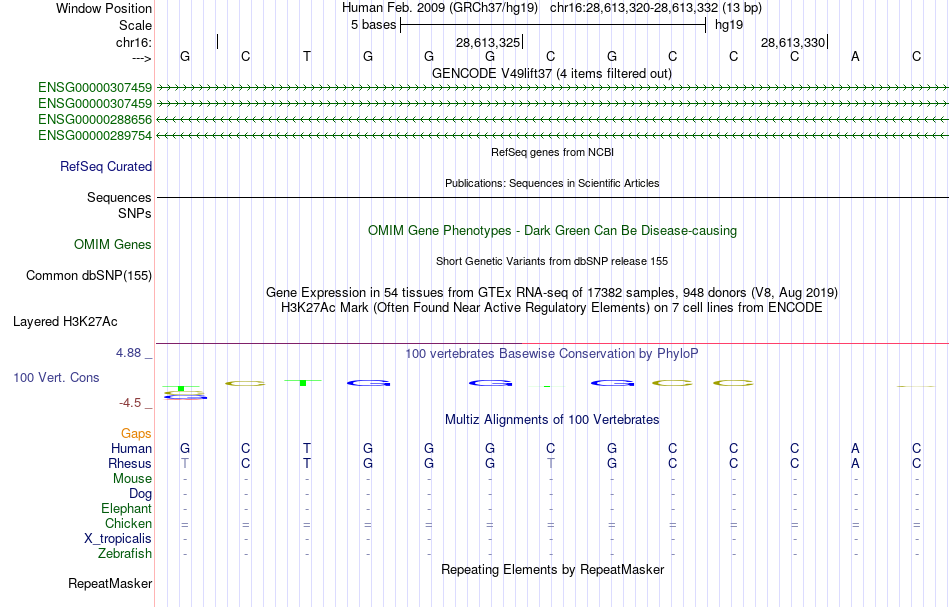The image size is (950, 607).
Task: Select the Rhesus species row label
Action: [x=130, y=463]
